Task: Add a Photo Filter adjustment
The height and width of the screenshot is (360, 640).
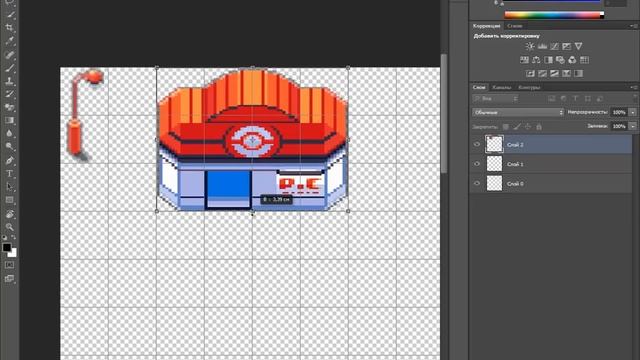Action: coord(560,60)
